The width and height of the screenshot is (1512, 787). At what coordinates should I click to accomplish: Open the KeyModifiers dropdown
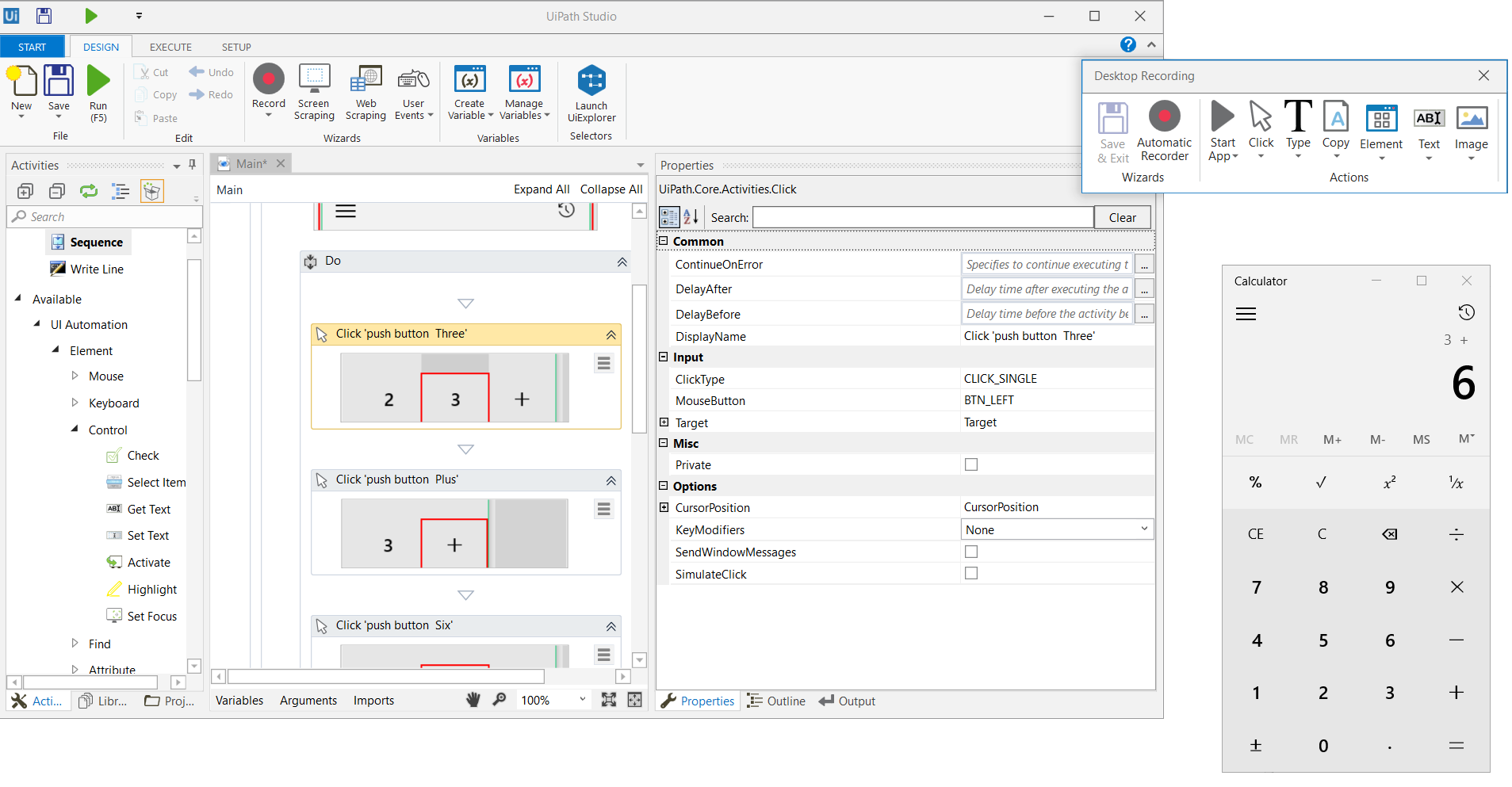tap(1143, 529)
